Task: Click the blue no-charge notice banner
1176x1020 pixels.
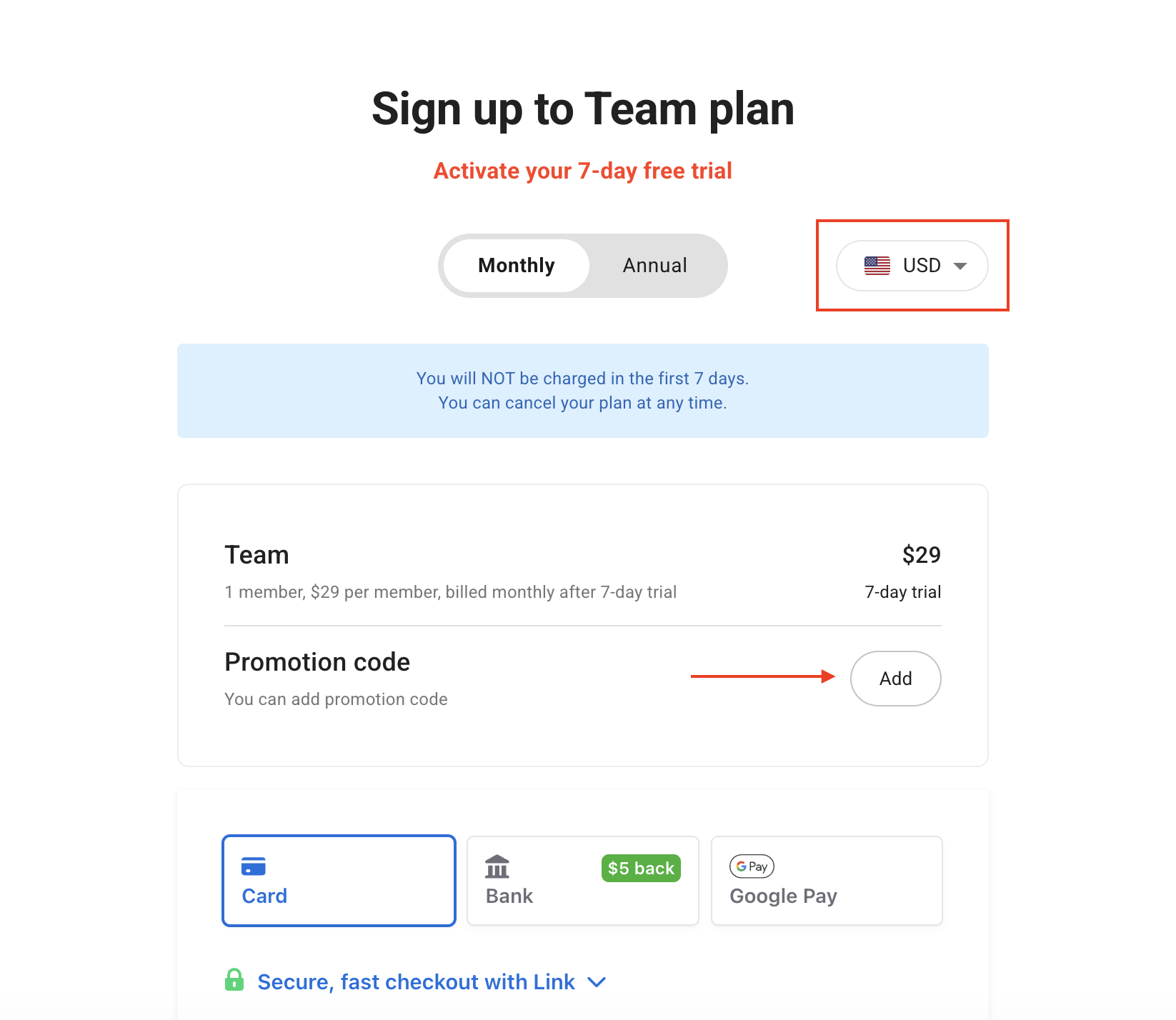Action: point(582,391)
